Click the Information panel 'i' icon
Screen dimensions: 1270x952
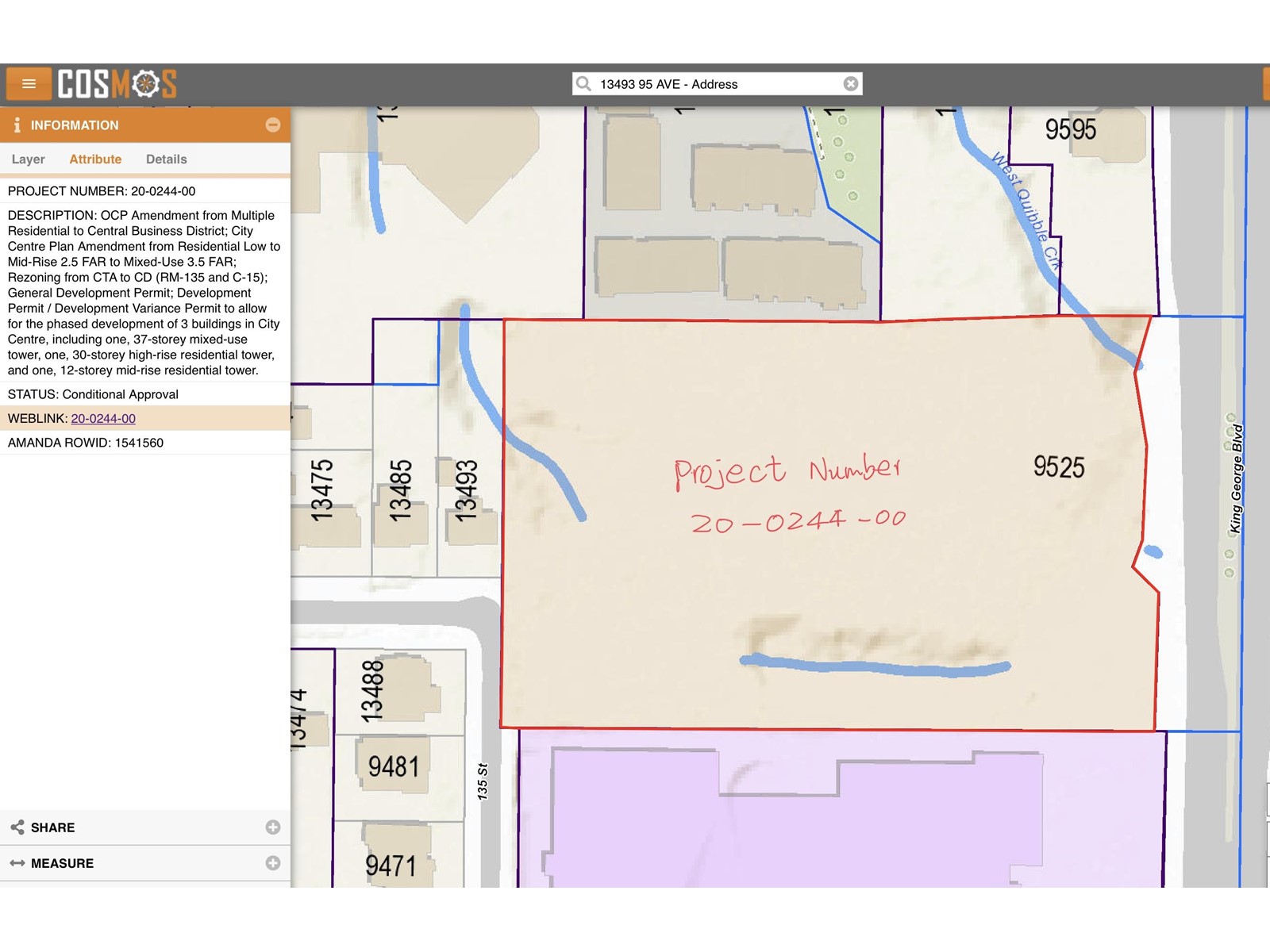pyautogui.click(x=17, y=125)
